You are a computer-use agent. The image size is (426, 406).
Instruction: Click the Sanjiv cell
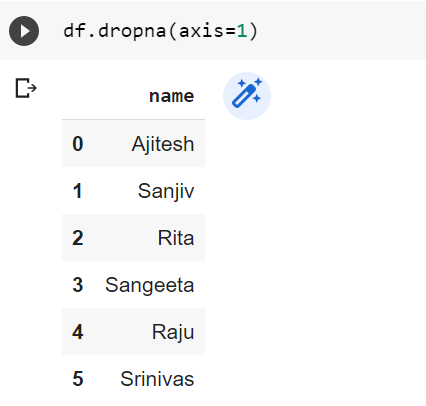pyautogui.click(x=166, y=191)
